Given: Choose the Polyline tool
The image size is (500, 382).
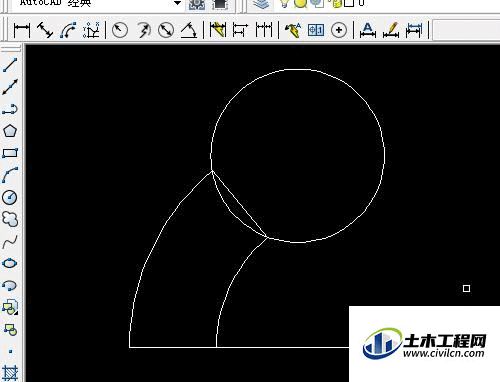Looking at the screenshot, I should 10,109.
